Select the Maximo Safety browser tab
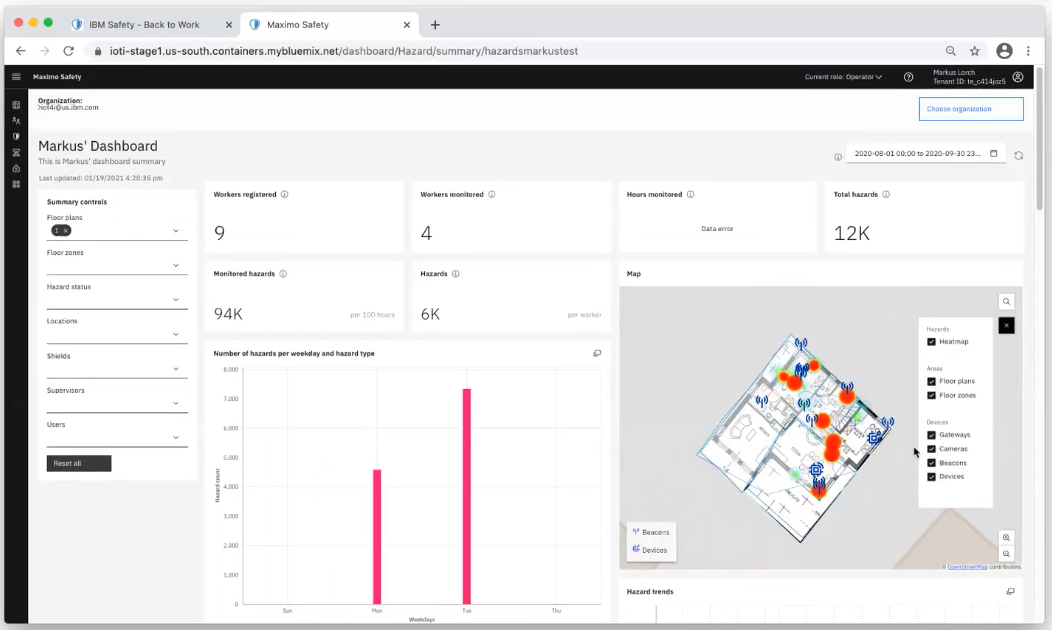Image resolution: width=1052 pixels, height=630 pixels. pyautogui.click(x=329, y=25)
